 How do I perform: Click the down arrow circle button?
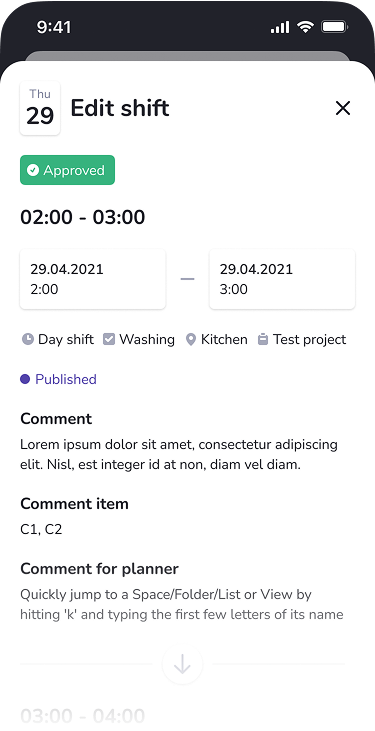(x=182, y=664)
